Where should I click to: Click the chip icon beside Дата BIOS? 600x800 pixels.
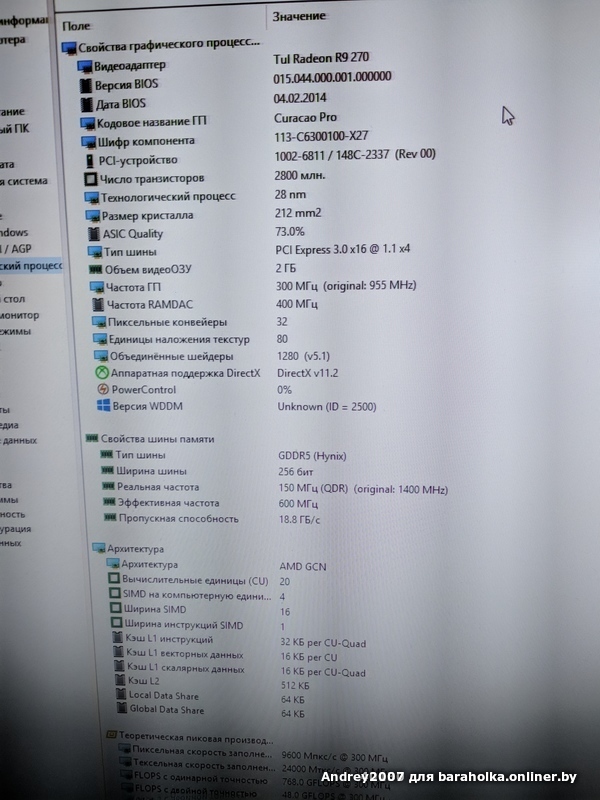click(87, 105)
